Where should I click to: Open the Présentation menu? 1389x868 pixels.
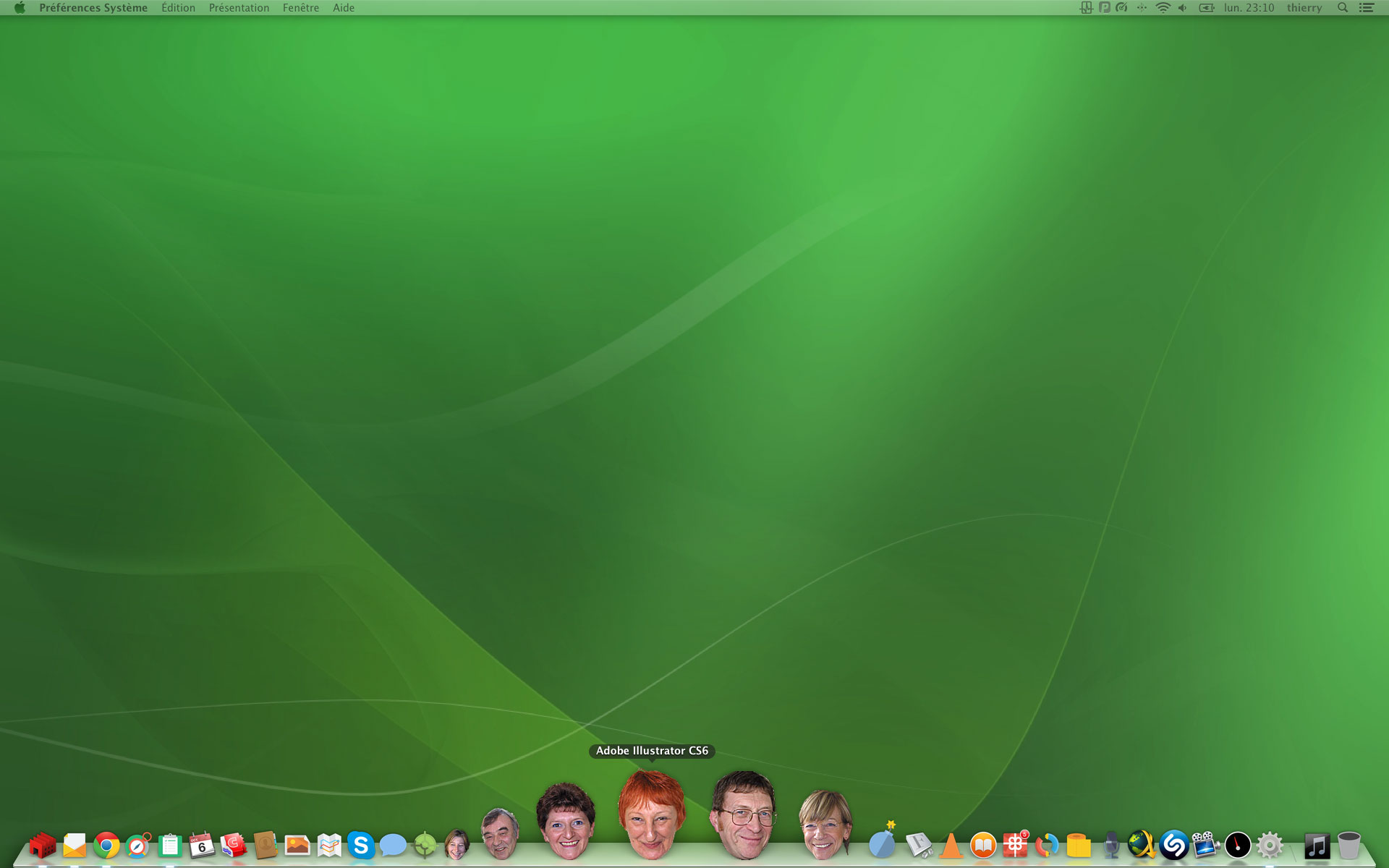click(x=239, y=8)
